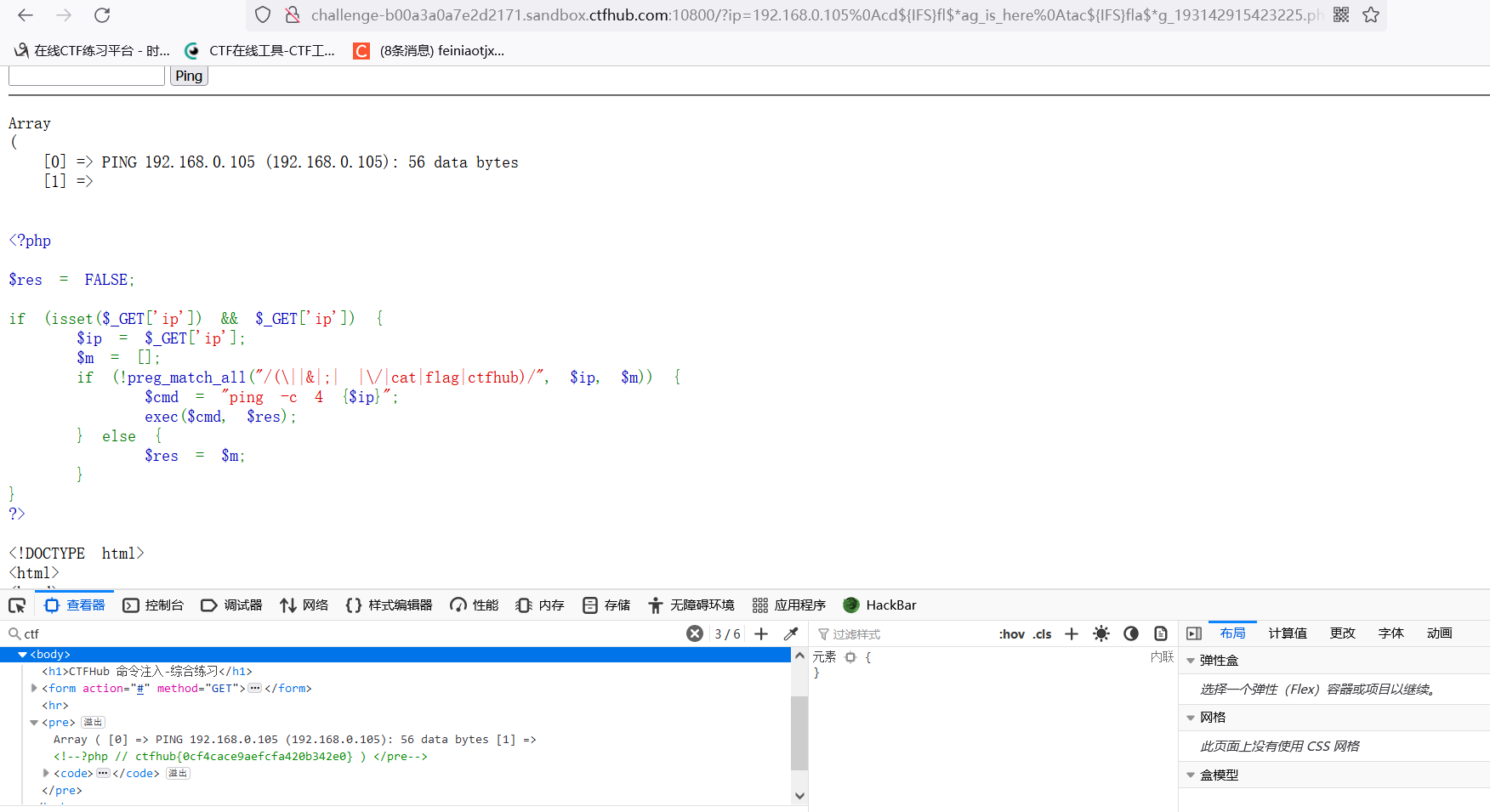Expand the form element node
The height and width of the screenshot is (812, 1490).
pos(34,689)
